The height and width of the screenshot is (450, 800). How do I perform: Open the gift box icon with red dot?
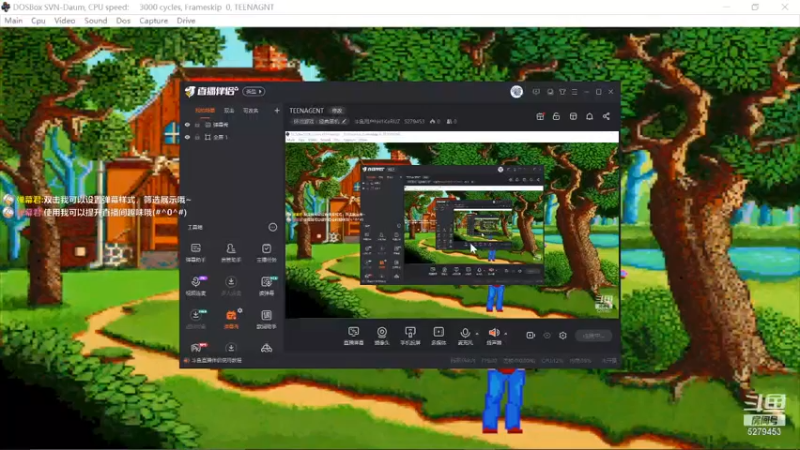pos(540,116)
